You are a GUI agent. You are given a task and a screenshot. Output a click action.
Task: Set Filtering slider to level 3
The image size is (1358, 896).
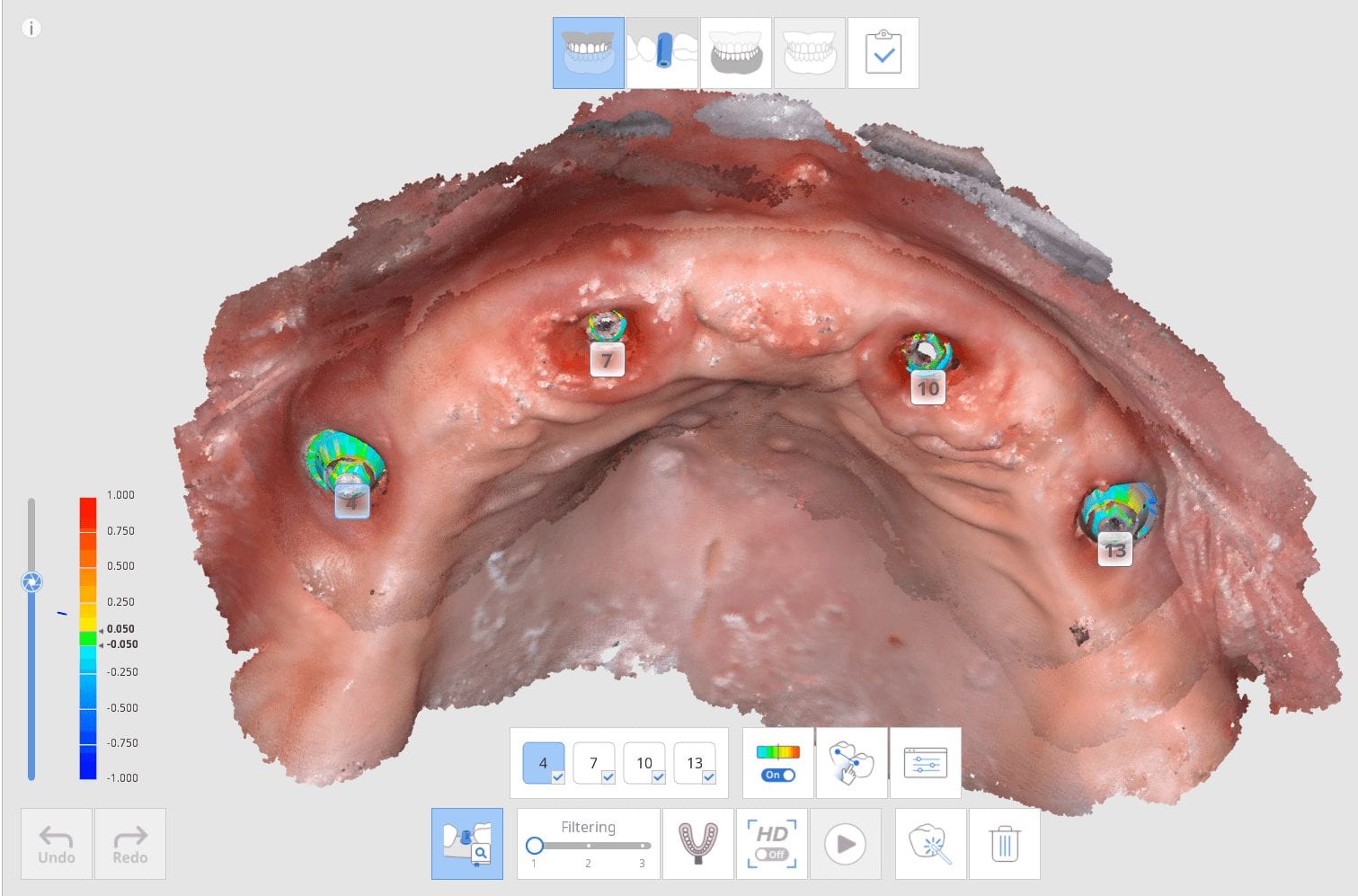point(642,846)
